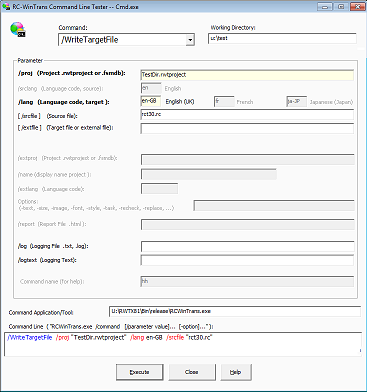Click the /srcfile rct30.rc source field
The image size is (367, 392).
pyautogui.click(x=247, y=114)
